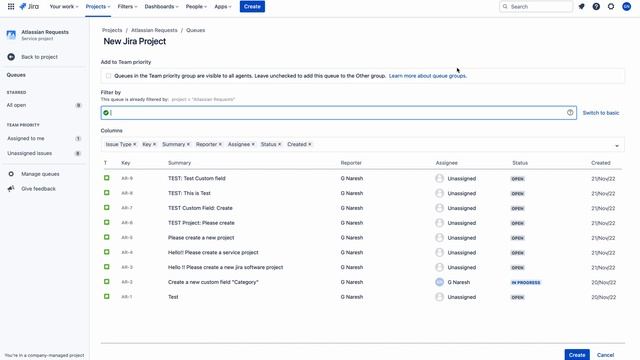This screenshot has height=360, width=640.
Task: Open the JQL syntax help icon
Action: [570, 113]
